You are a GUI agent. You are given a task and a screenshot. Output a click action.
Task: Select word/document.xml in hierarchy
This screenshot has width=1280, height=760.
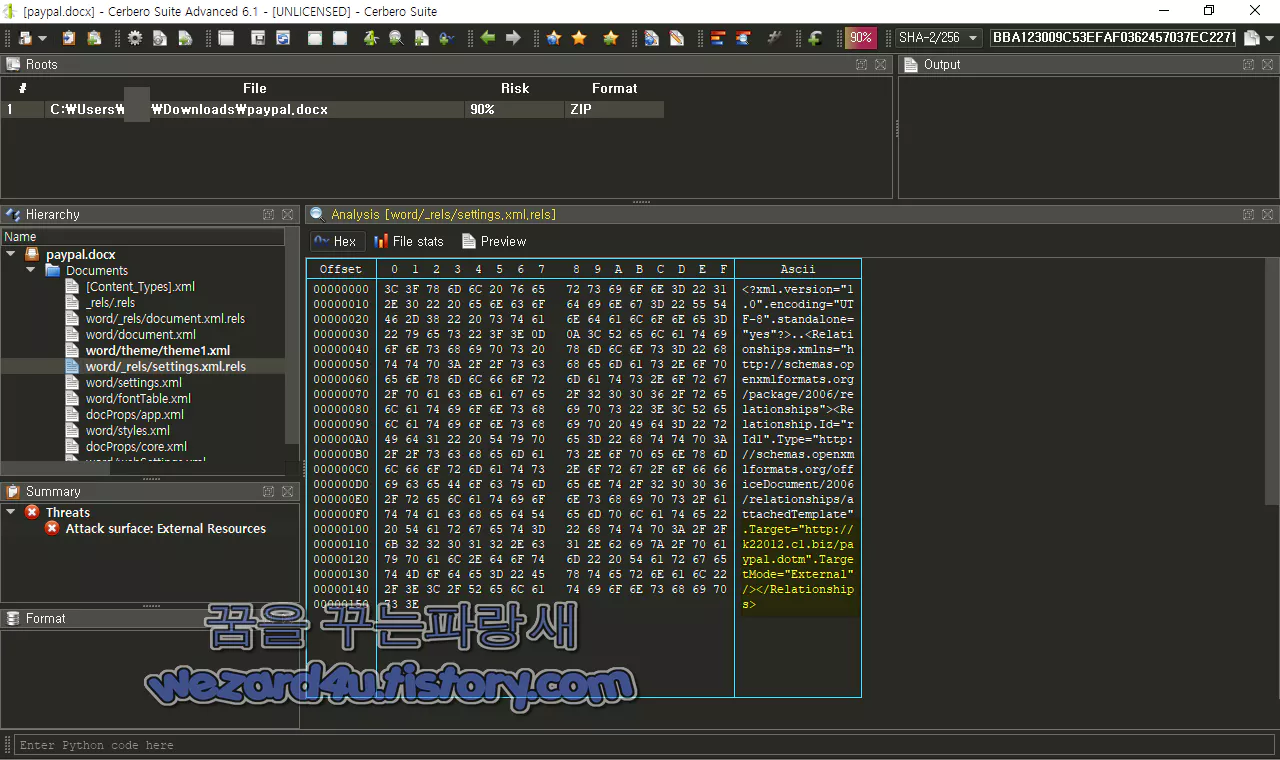click(141, 334)
